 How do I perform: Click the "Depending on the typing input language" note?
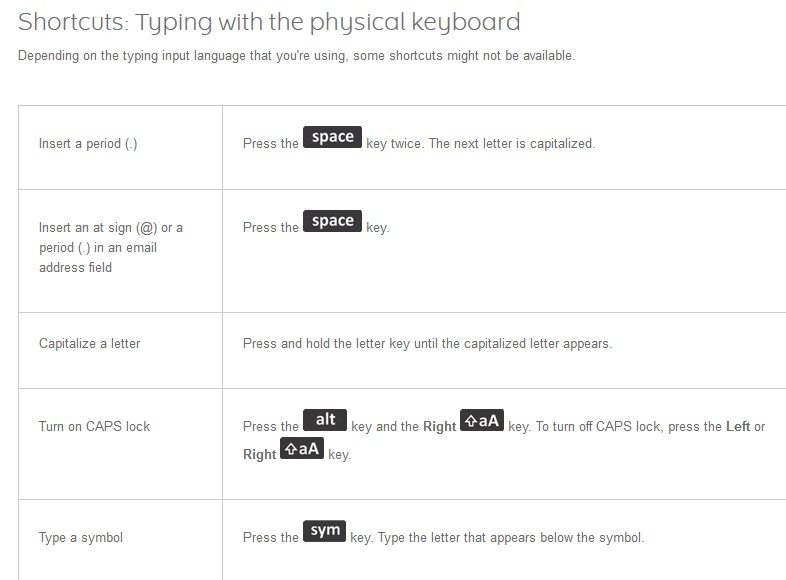tap(296, 56)
